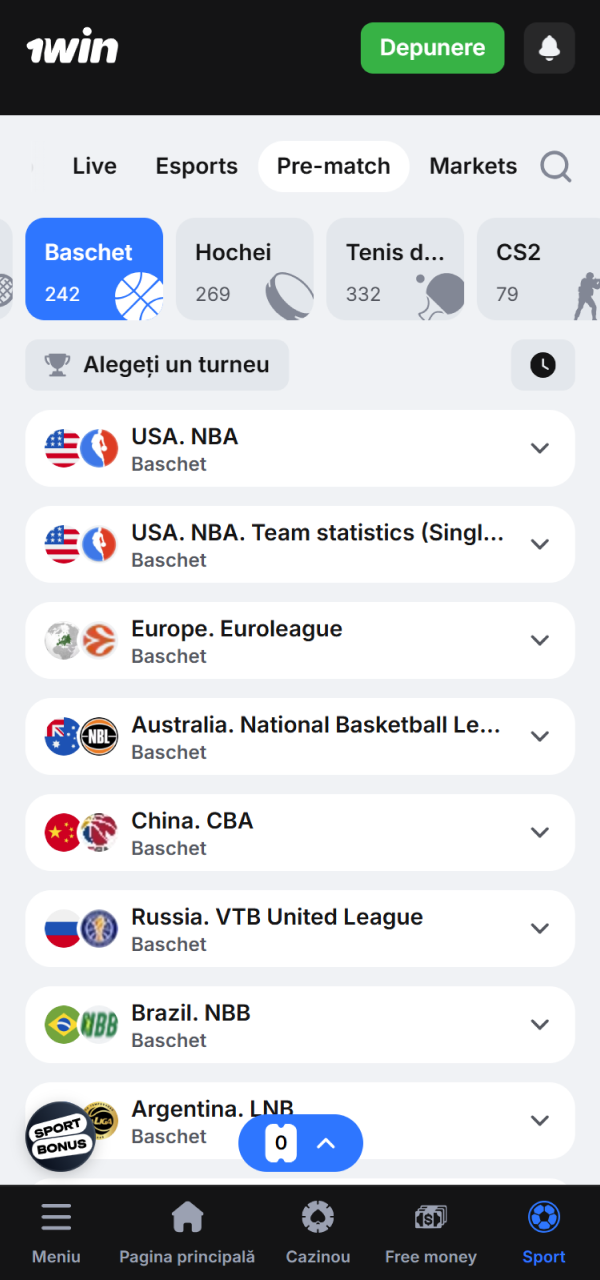
Task: Select the Baschet sport category
Action: (x=94, y=268)
